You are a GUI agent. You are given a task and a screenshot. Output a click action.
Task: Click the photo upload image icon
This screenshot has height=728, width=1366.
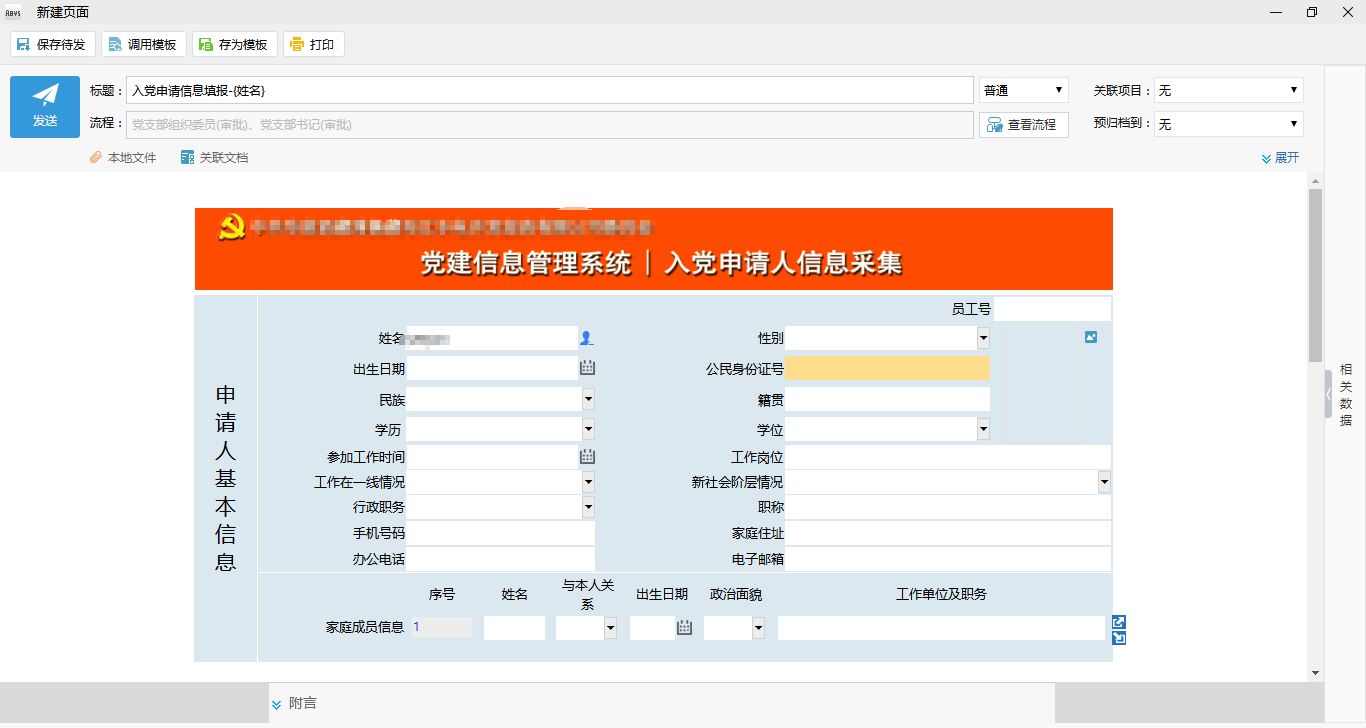(1091, 338)
